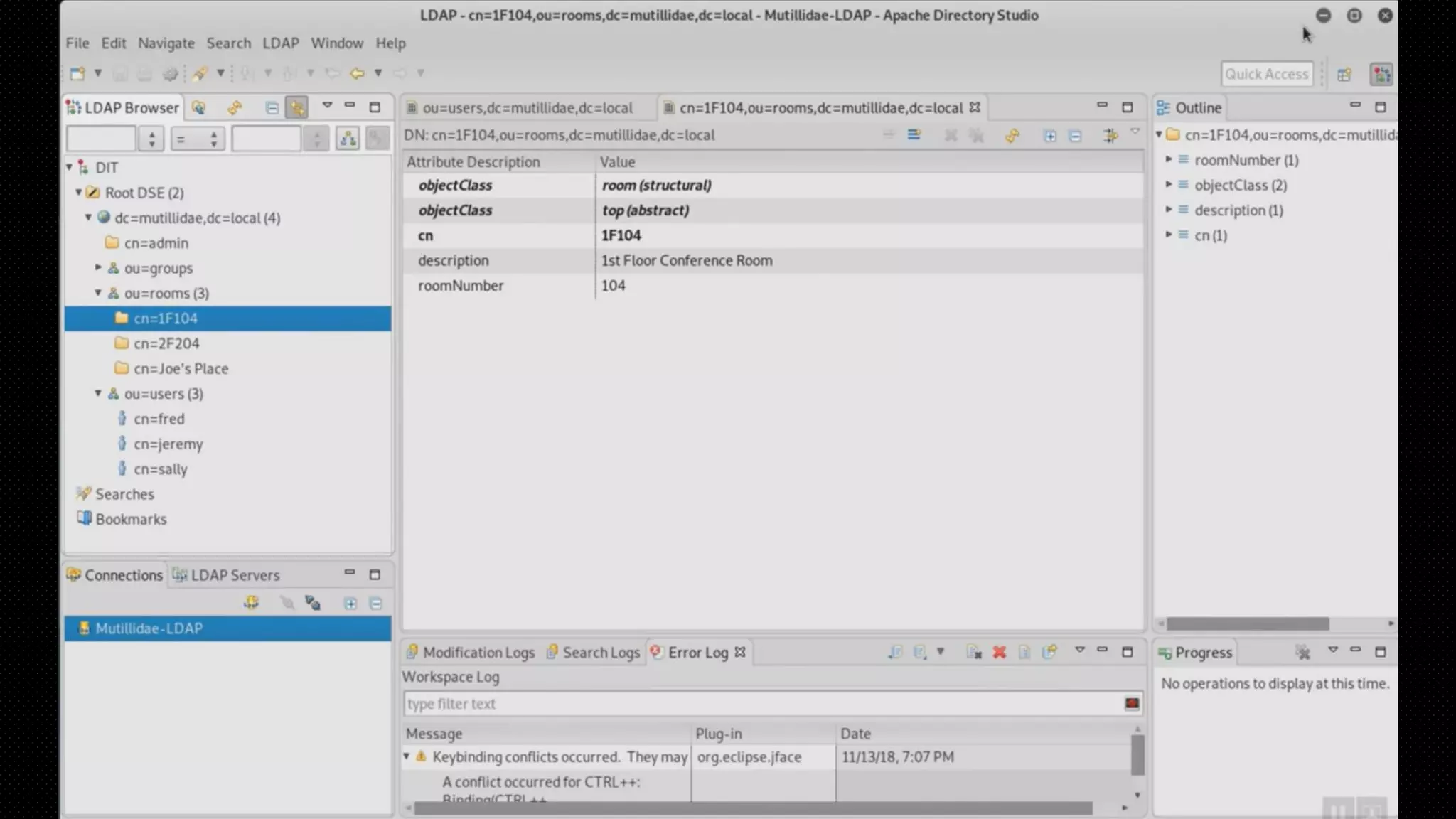
Task: Refresh attributes with the yellow reload icon
Action: [x=1012, y=135]
